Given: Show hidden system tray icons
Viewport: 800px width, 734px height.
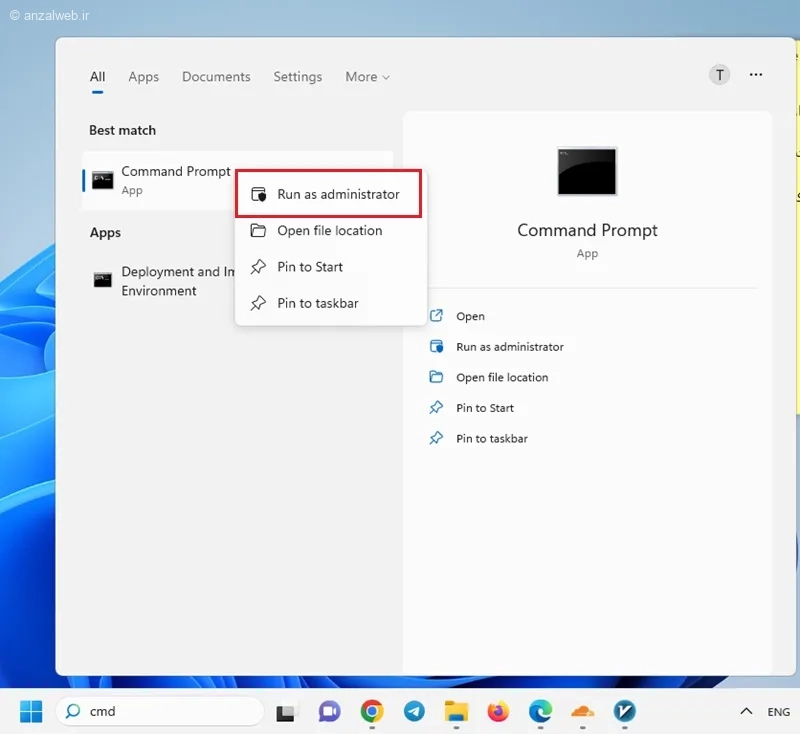Looking at the screenshot, I should click(746, 711).
